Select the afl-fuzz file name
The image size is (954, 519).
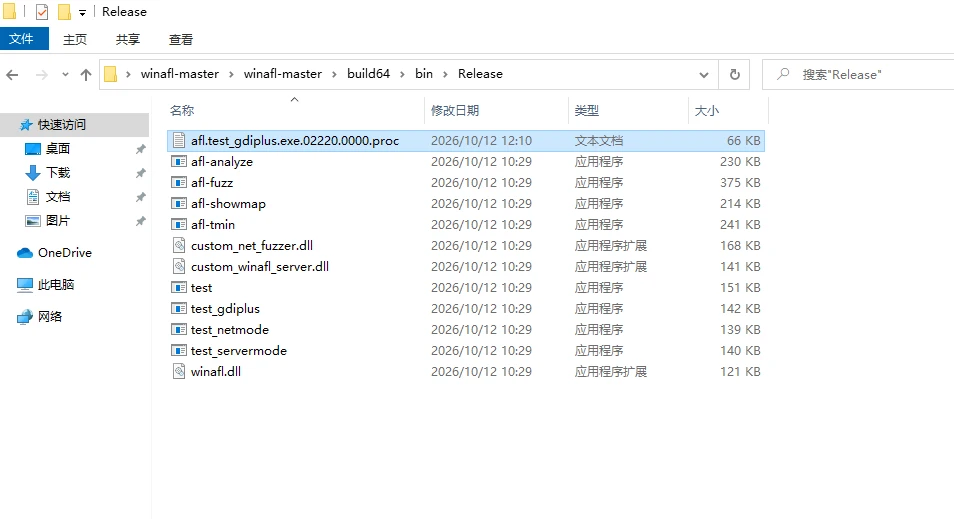click(212, 183)
